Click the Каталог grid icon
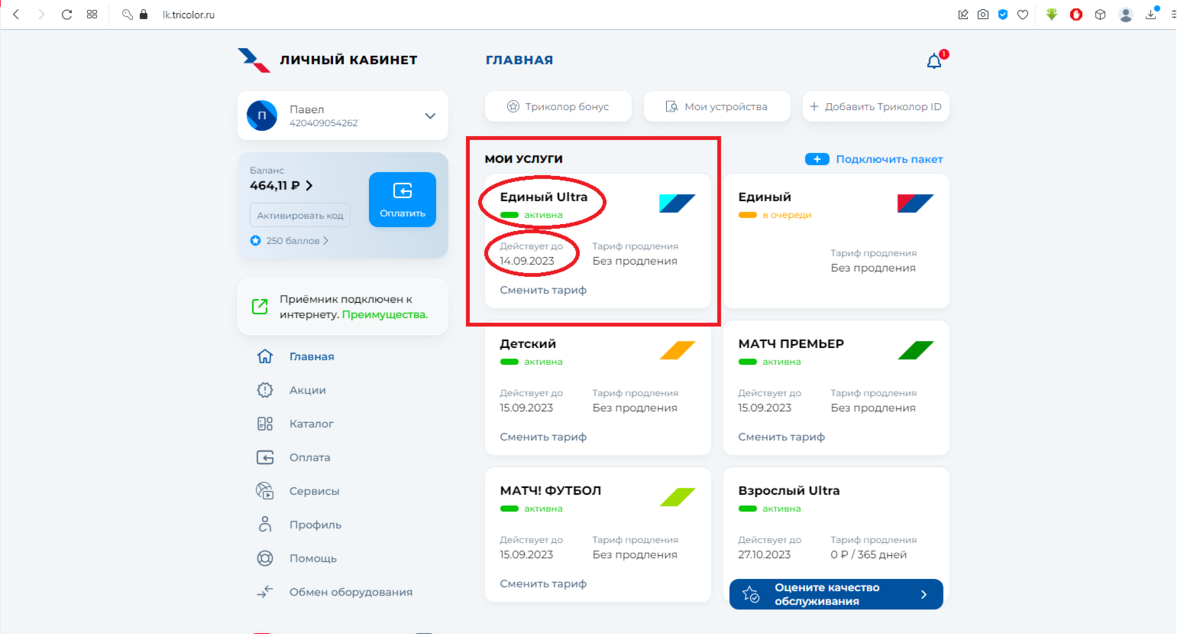Viewport: 1200px width, 634px height. [265, 424]
